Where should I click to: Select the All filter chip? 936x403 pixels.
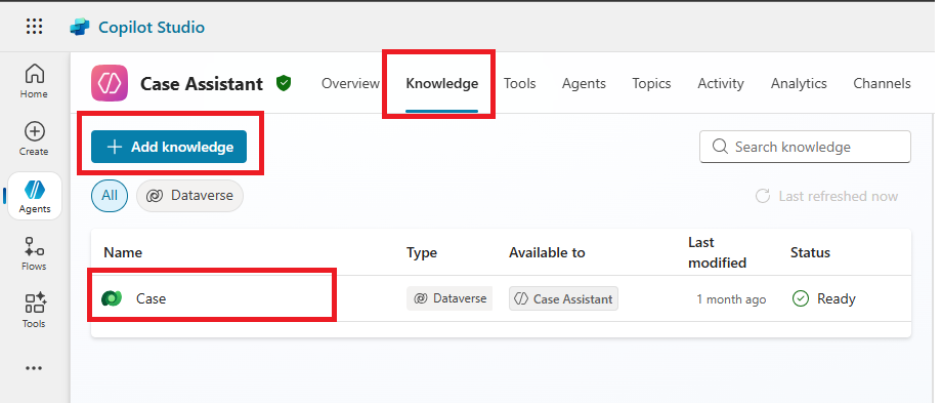click(x=109, y=196)
